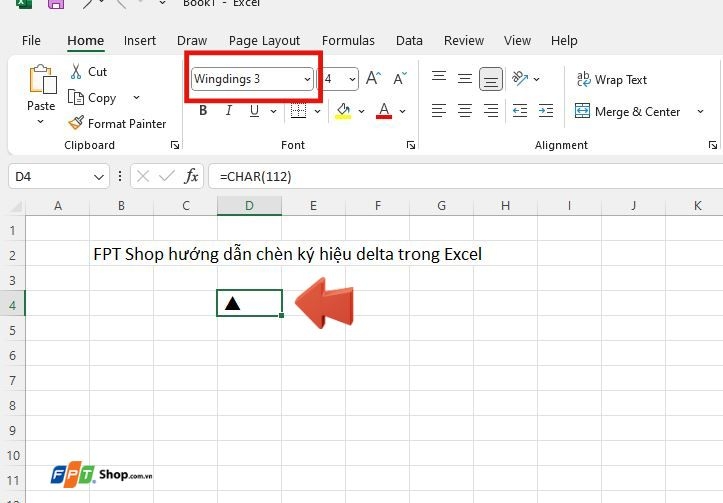Click the formula bar options dots
The height and width of the screenshot is (503, 723).
(x=120, y=176)
